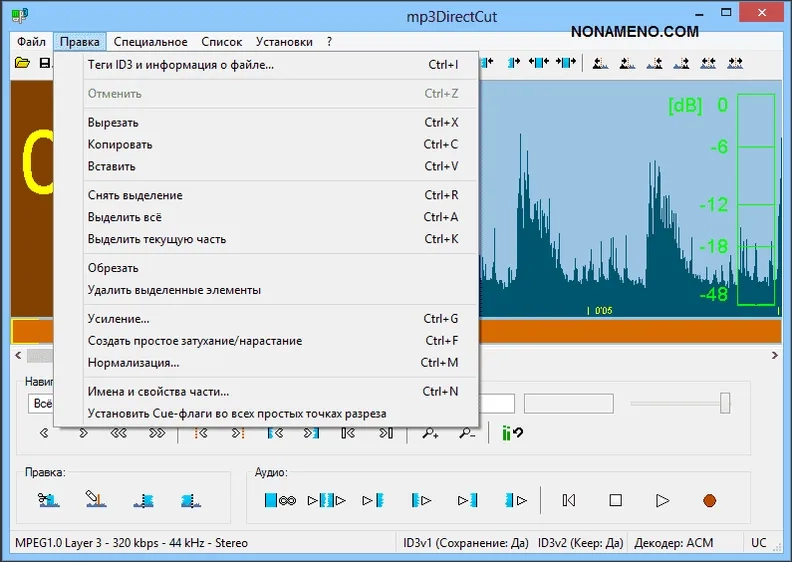Screen dimensions: 792x562
Task: Open the Установки menu
Action: [x=284, y=42]
